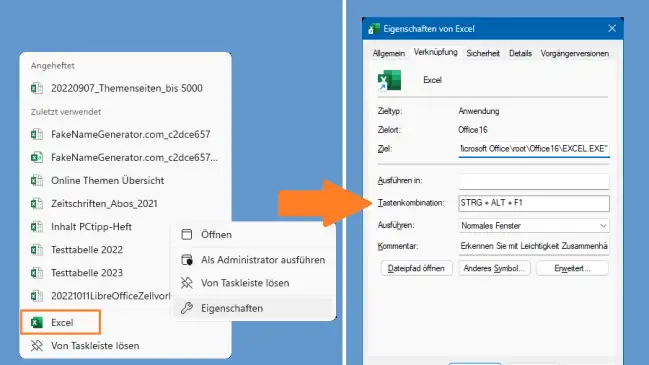This screenshot has width=649, height=365.
Task: Click large Excel shortcut icon in properties dialog
Action: coord(389,80)
